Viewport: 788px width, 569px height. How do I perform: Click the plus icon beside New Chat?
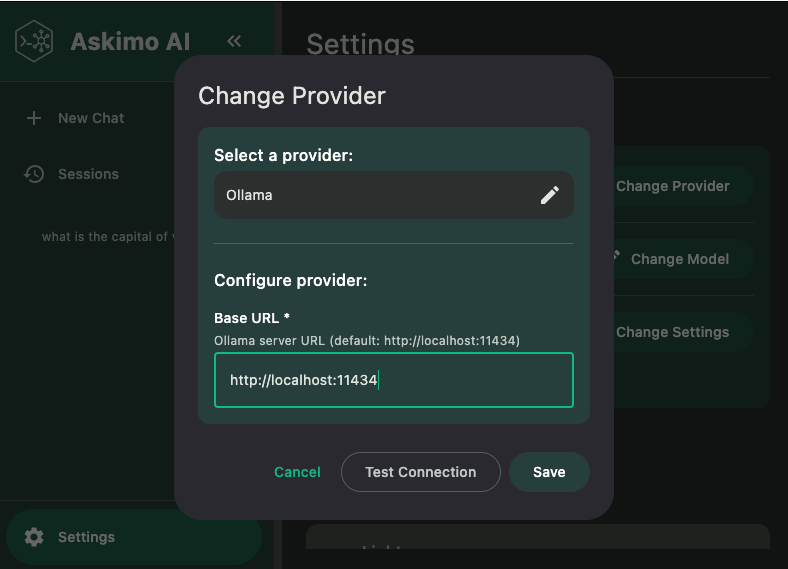coord(34,118)
